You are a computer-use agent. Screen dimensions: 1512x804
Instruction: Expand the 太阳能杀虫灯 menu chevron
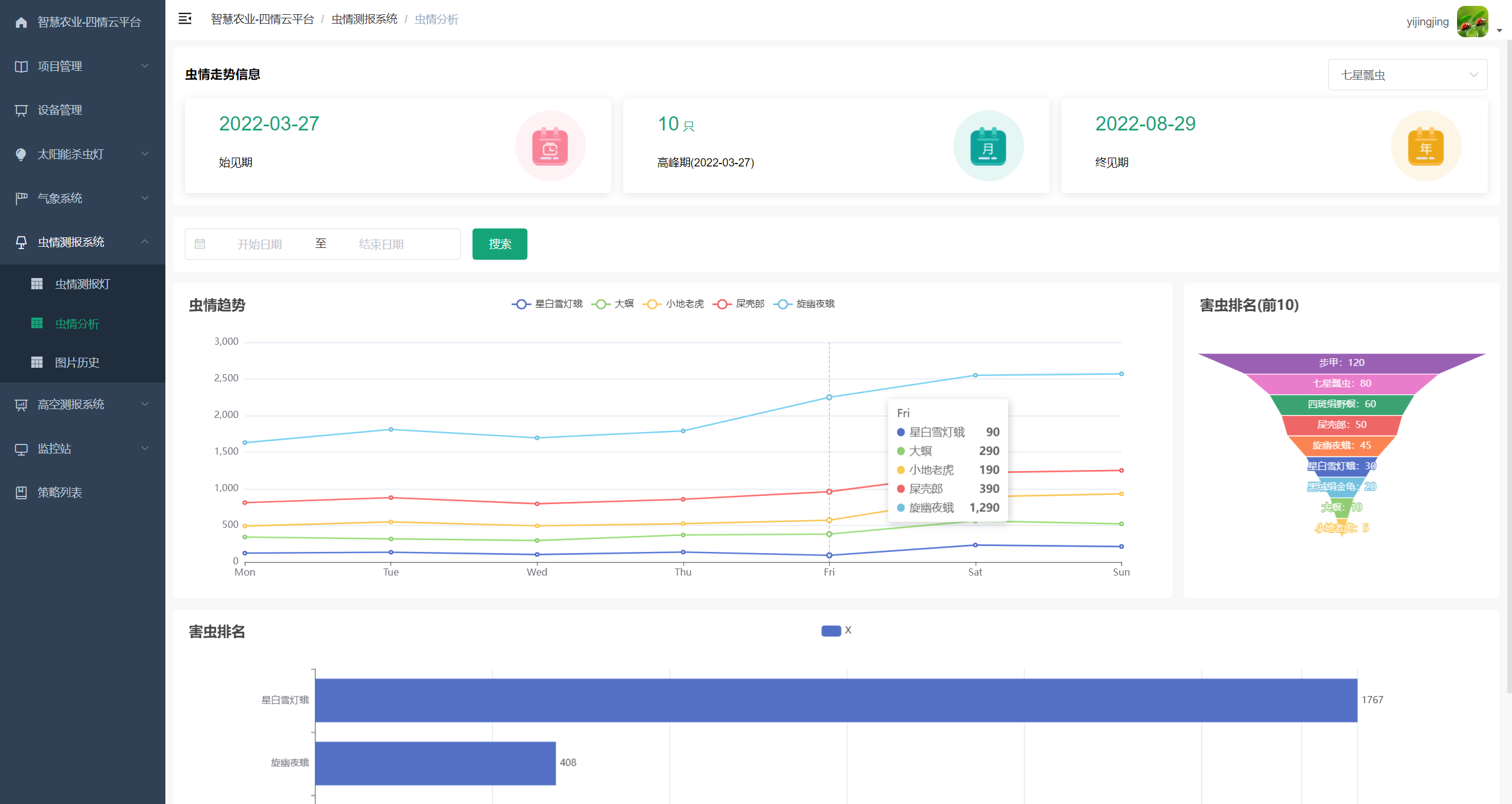(145, 153)
